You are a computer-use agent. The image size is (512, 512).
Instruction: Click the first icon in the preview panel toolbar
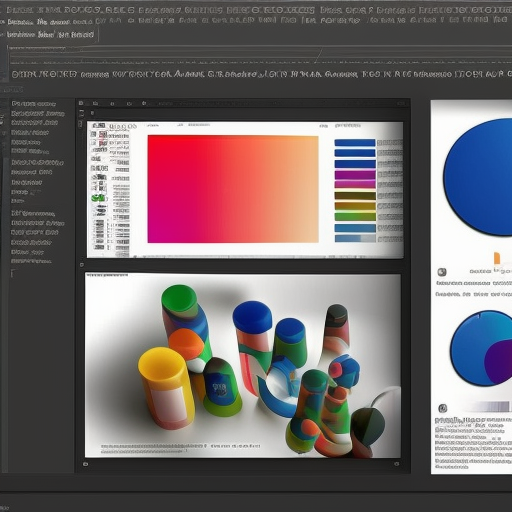pos(81,103)
